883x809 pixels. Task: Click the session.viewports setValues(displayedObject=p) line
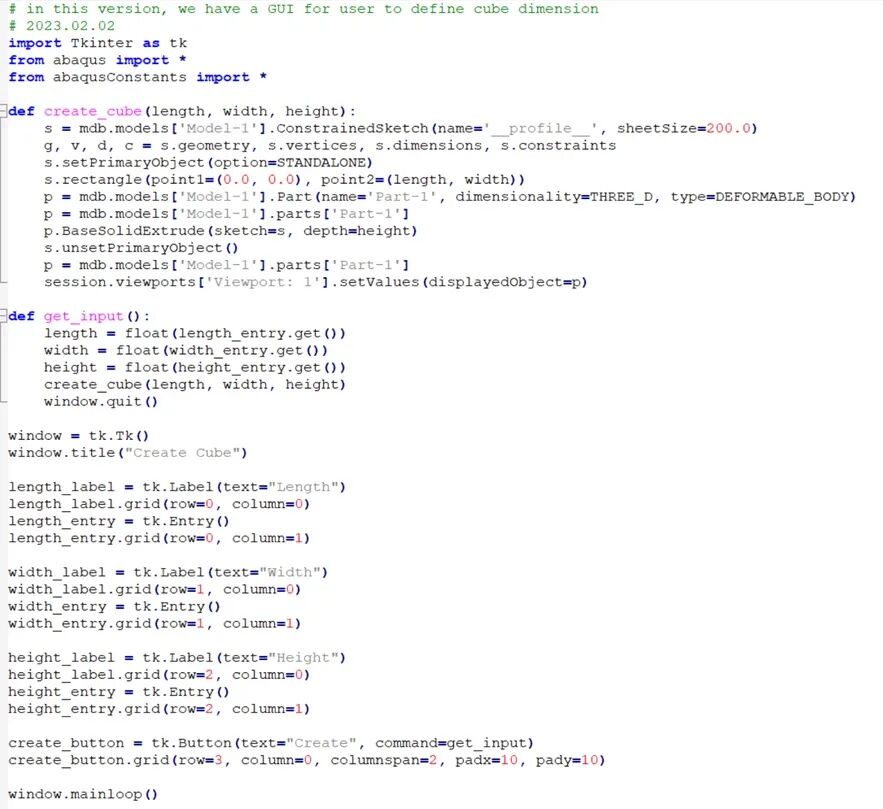315,282
